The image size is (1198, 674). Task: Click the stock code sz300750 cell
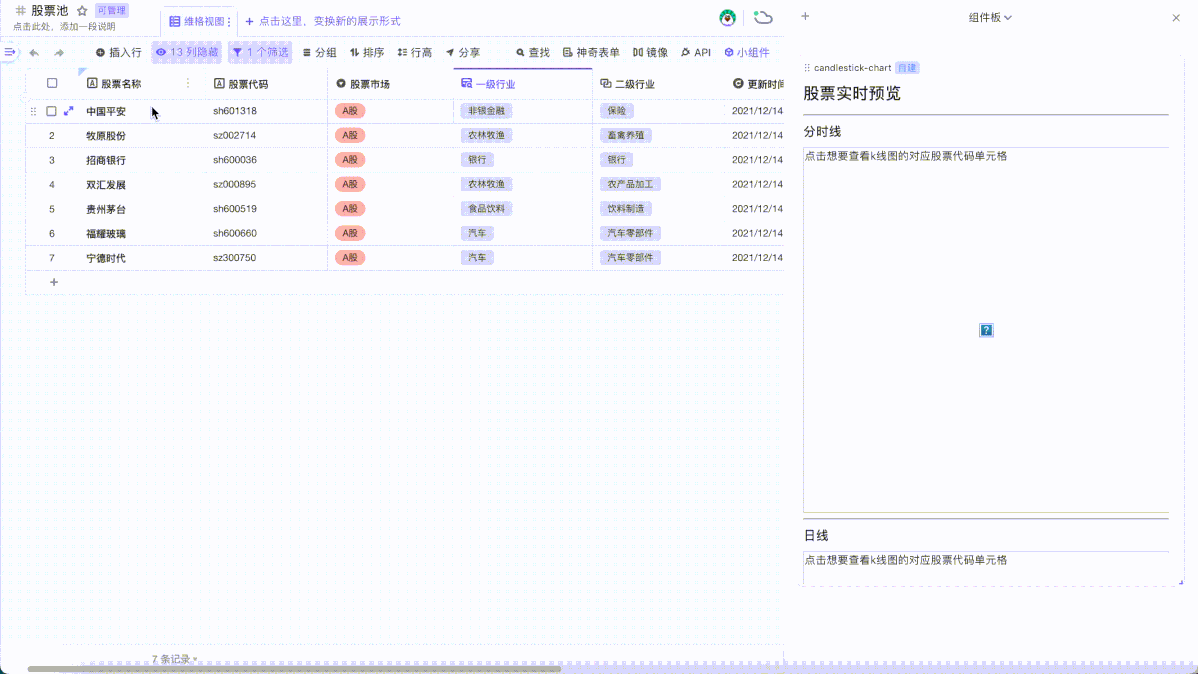[x=264, y=258]
